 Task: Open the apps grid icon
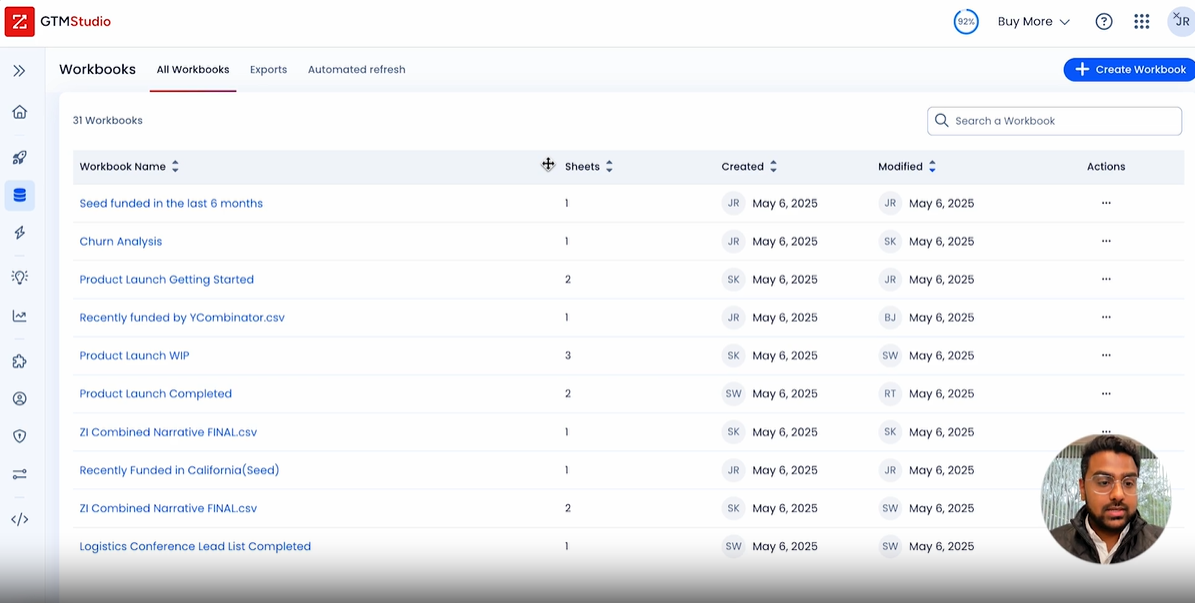1141,21
